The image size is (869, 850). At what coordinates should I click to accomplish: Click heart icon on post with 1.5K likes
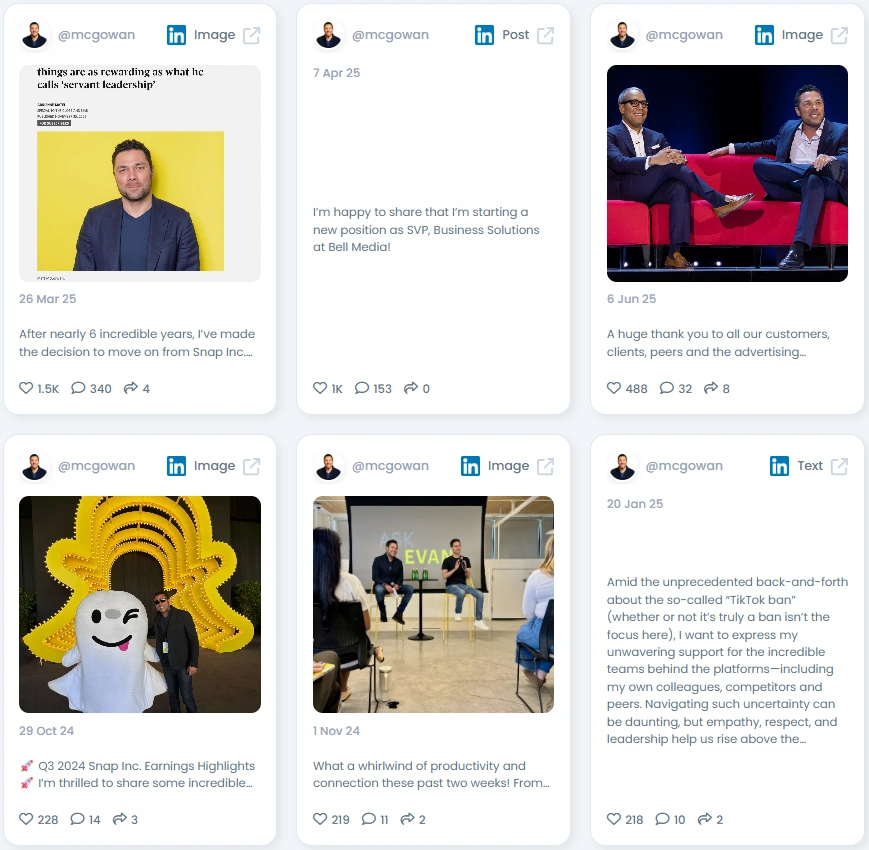tap(26, 388)
